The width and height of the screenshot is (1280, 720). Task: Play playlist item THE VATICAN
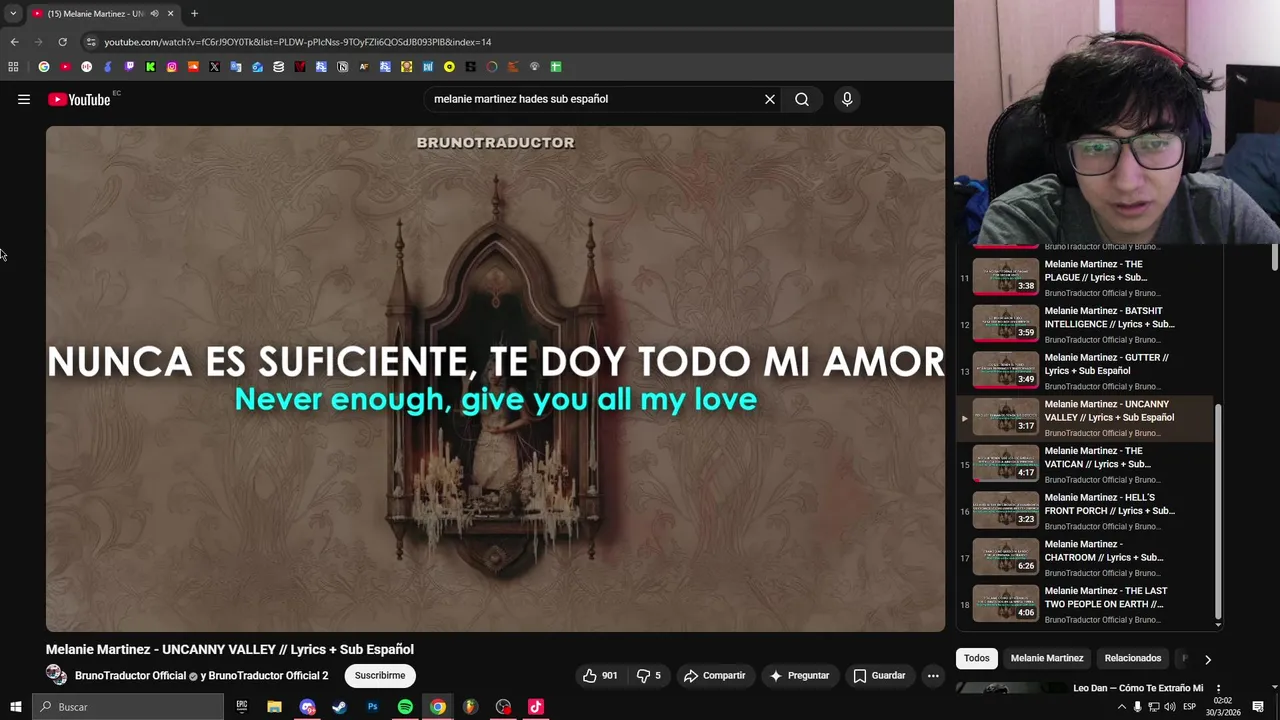[x=1086, y=464]
